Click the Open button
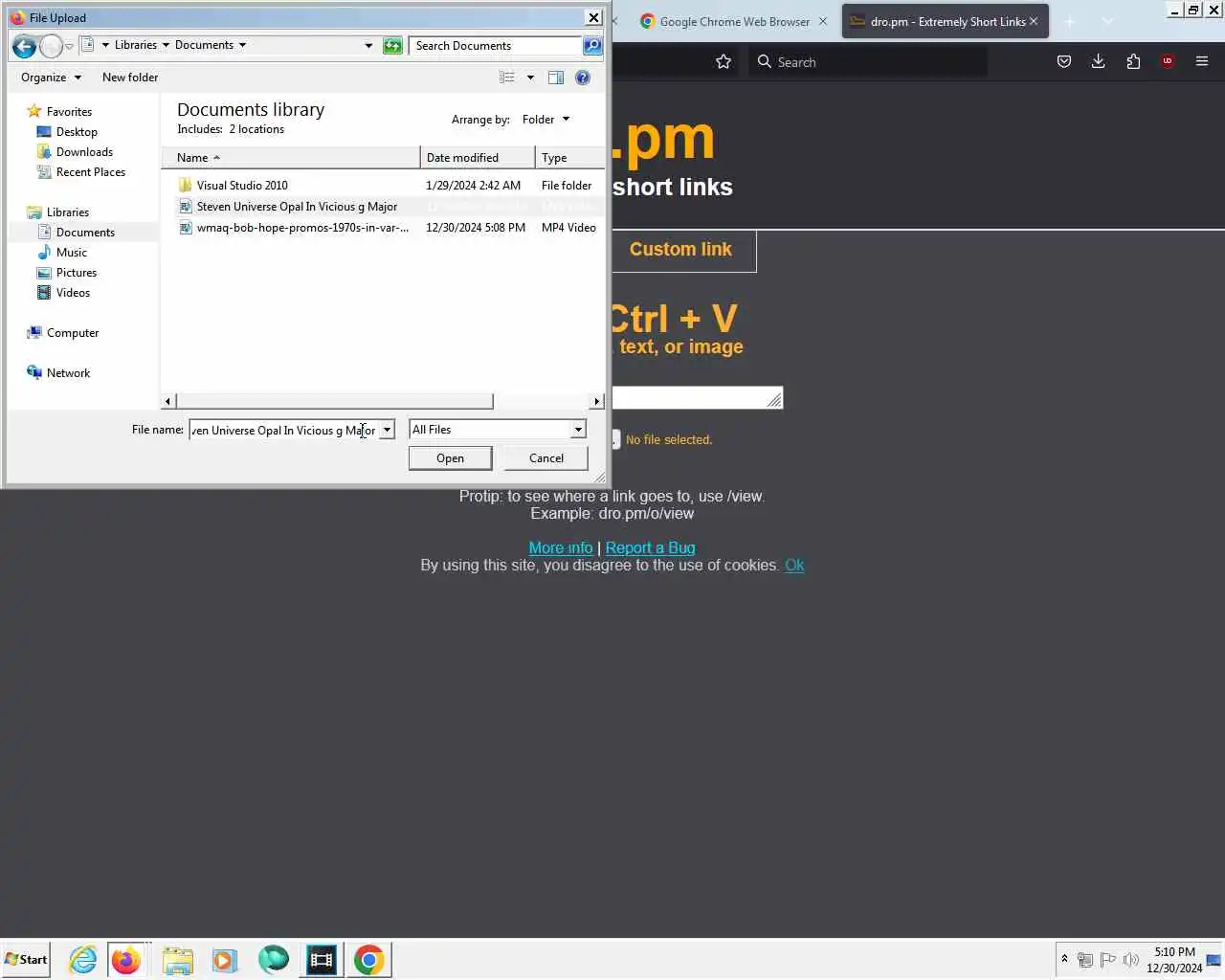The image size is (1225, 980). click(450, 458)
